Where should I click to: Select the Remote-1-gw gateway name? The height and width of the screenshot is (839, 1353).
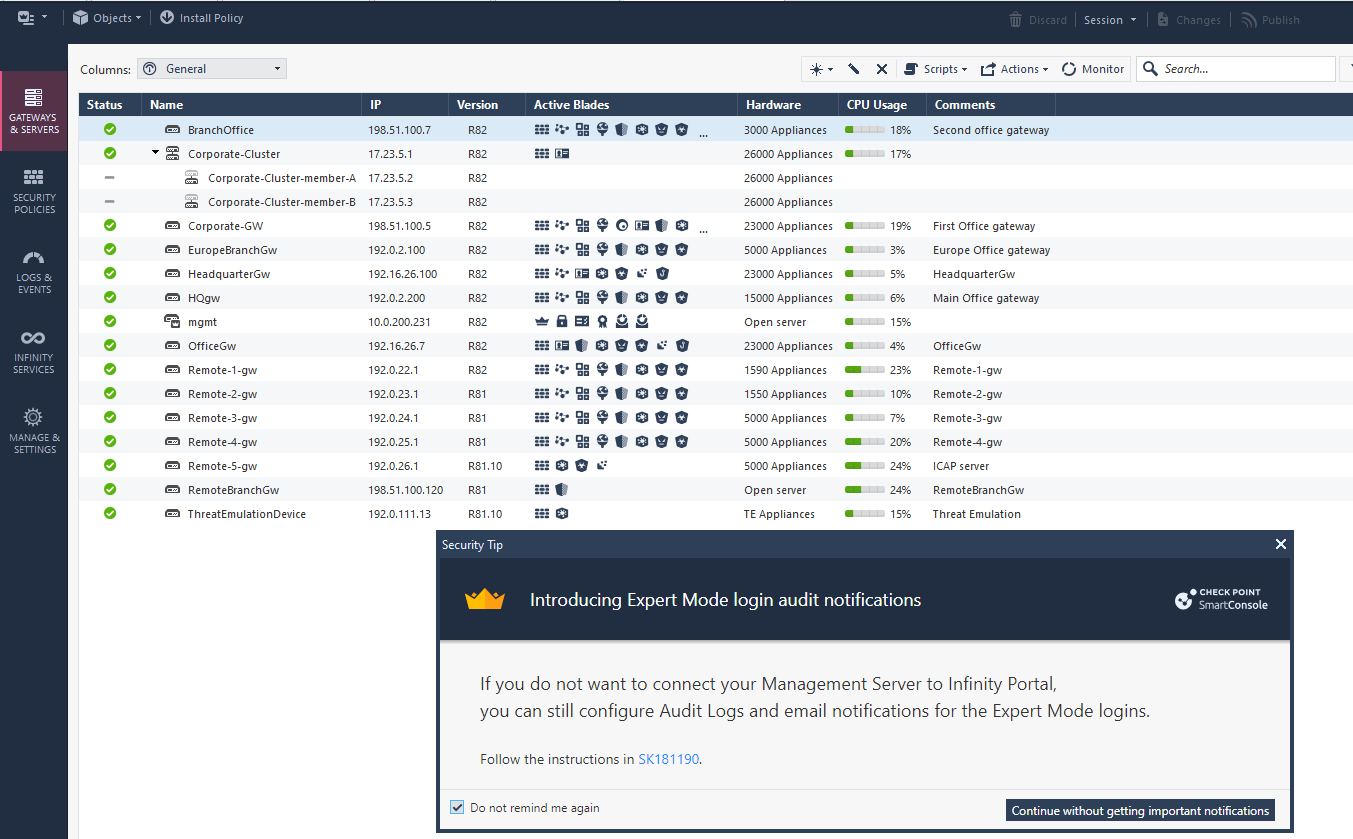pos(222,370)
